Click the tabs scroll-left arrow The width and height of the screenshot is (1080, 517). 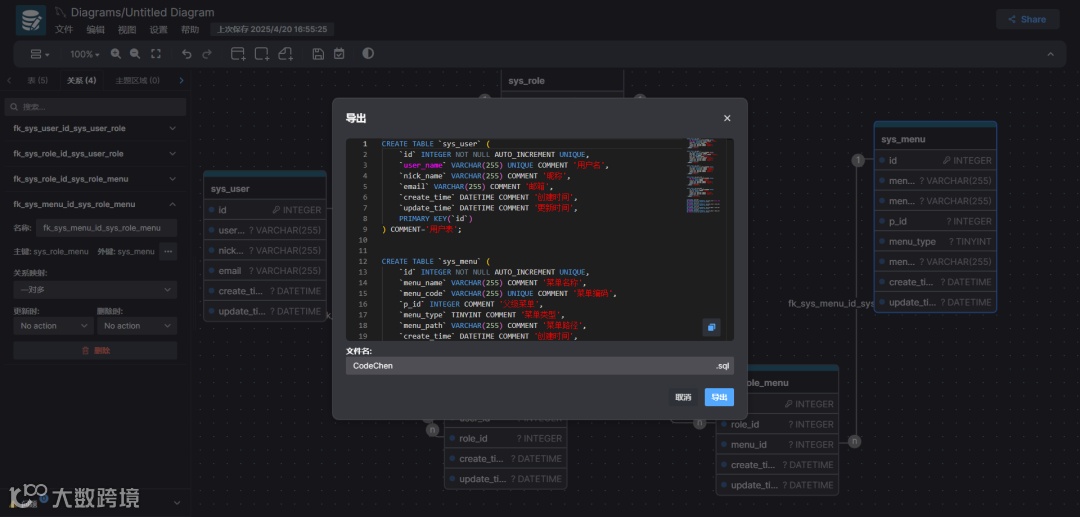click(9, 81)
